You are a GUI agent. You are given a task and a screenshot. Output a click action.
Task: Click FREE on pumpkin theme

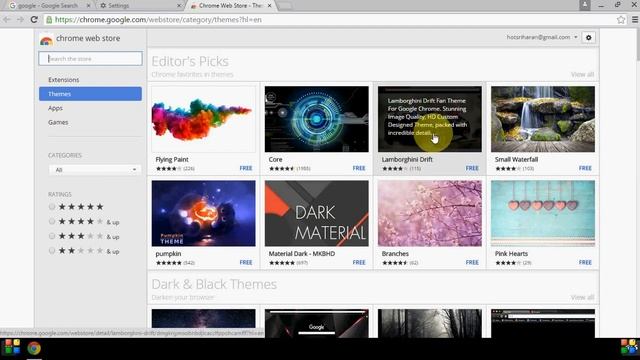(x=246, y=262)
